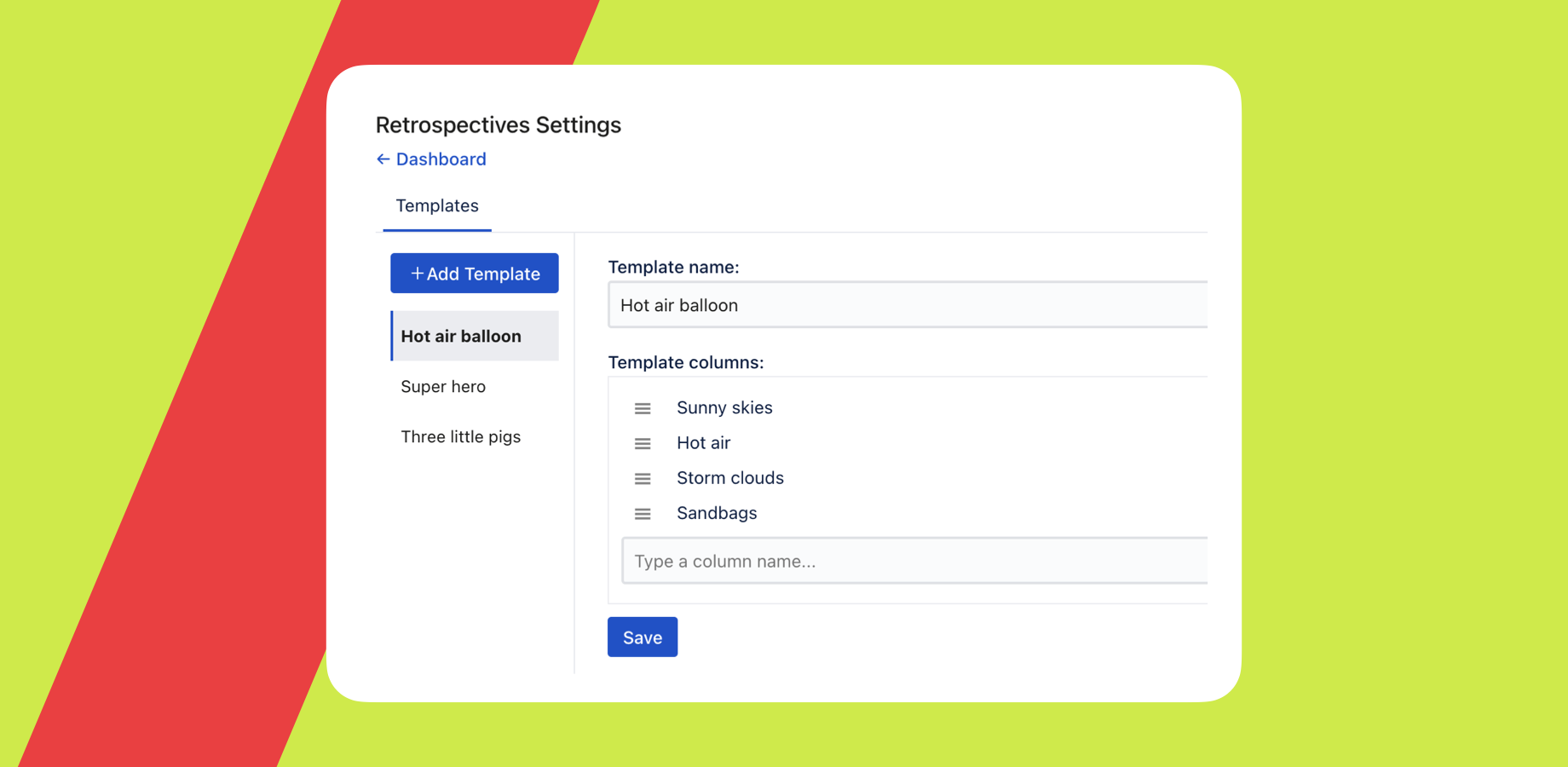Go back via the Dashboard link
This screenshot has width=1568, height=767.
441,159
